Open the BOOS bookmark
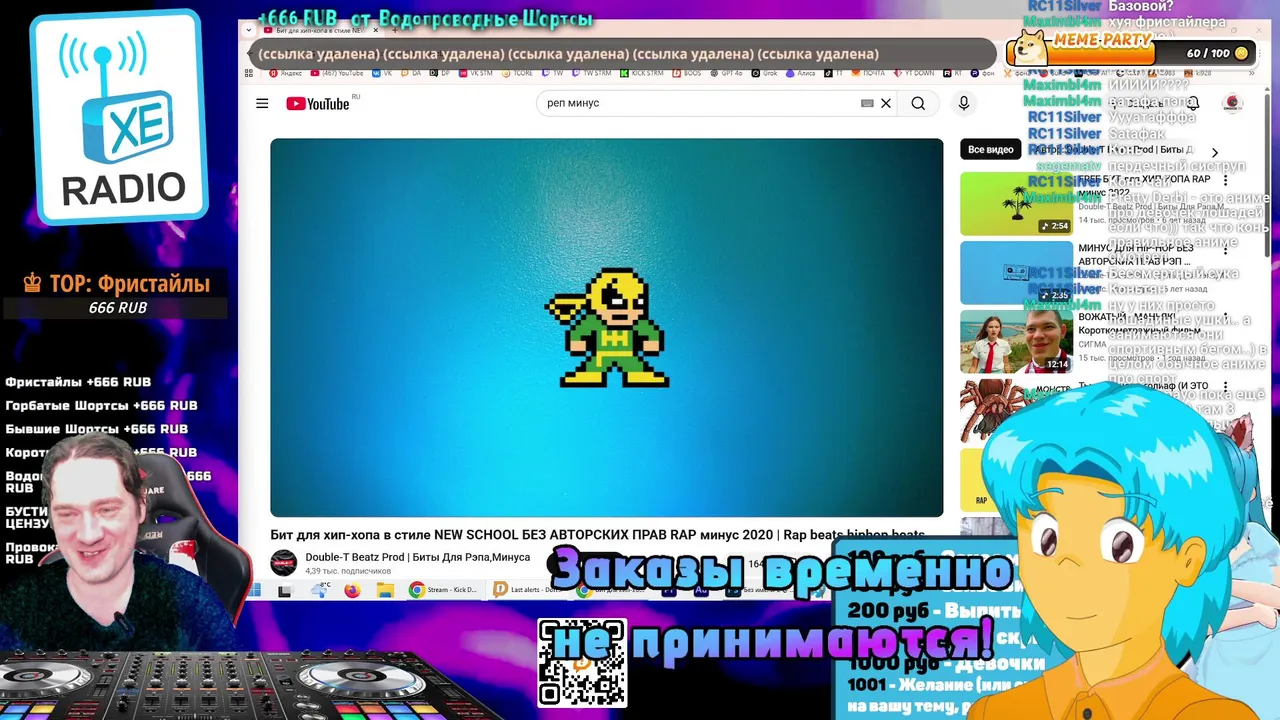The width and height of the screenshot is (1280, 720). click(x=687, y=73)
